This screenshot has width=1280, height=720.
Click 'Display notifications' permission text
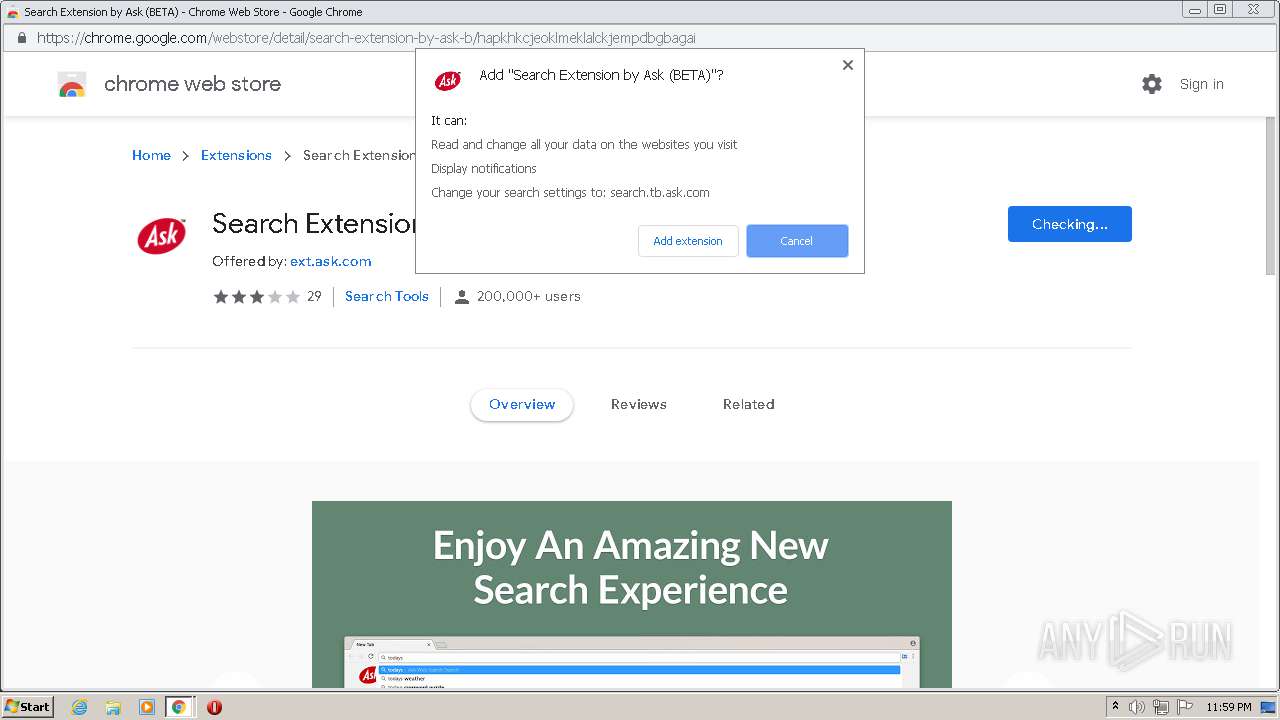pos(484,168)
